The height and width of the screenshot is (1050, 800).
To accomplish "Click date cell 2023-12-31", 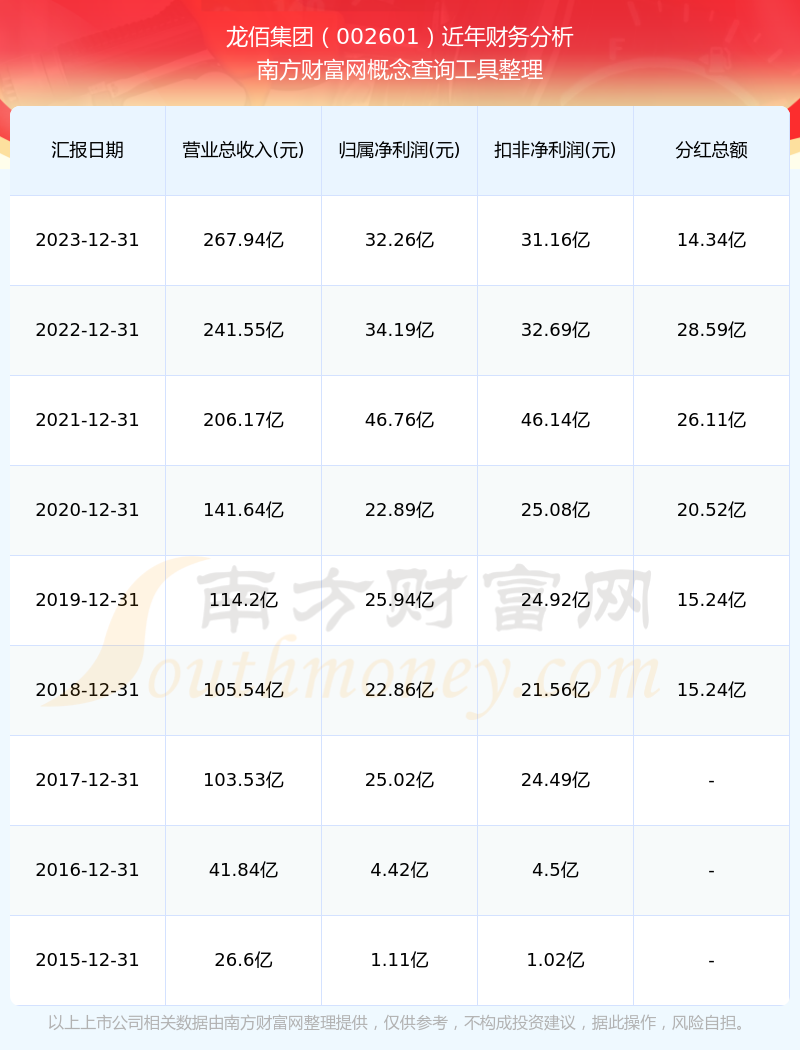I will pyautogui.click(x=88, y=240).
